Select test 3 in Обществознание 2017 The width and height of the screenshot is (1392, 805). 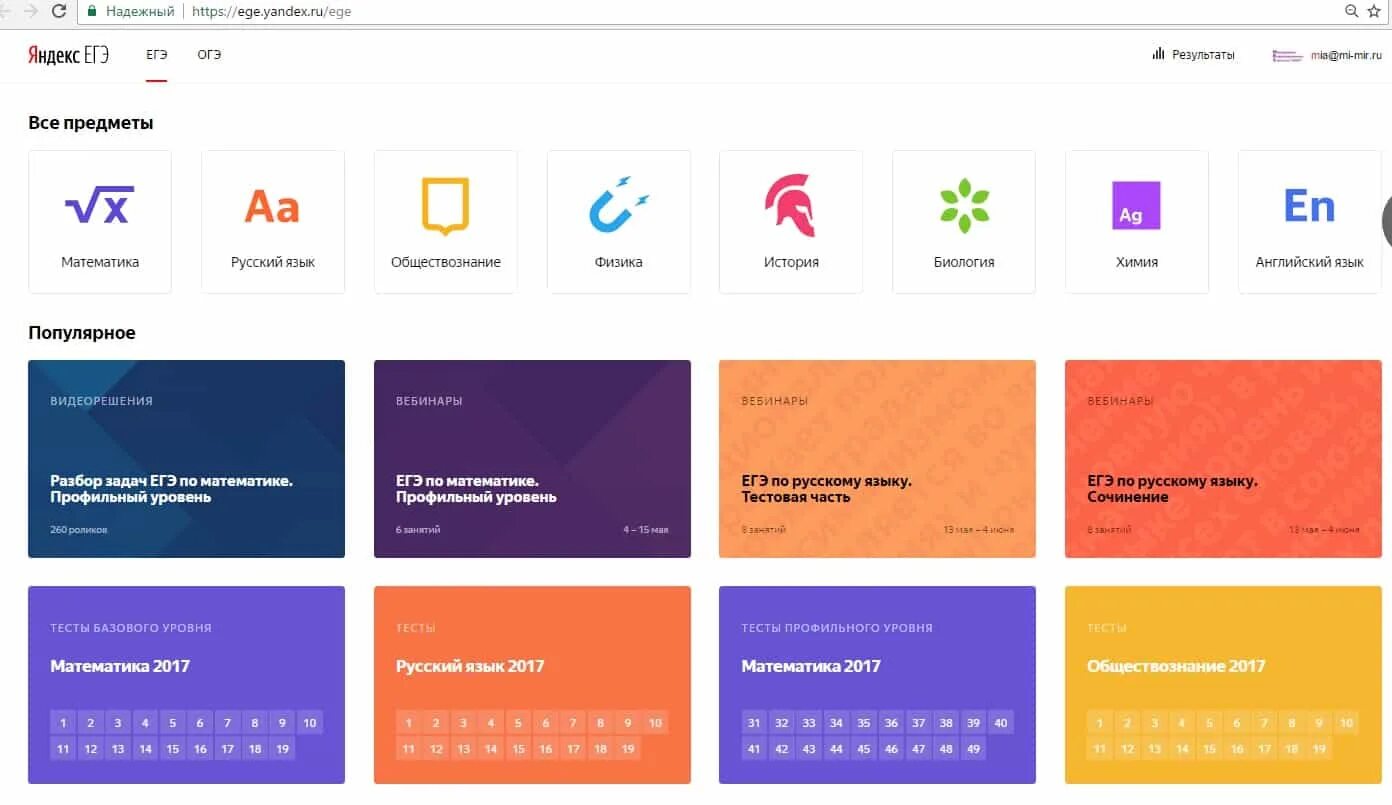pyautogui.click(x=1154, y=723)
